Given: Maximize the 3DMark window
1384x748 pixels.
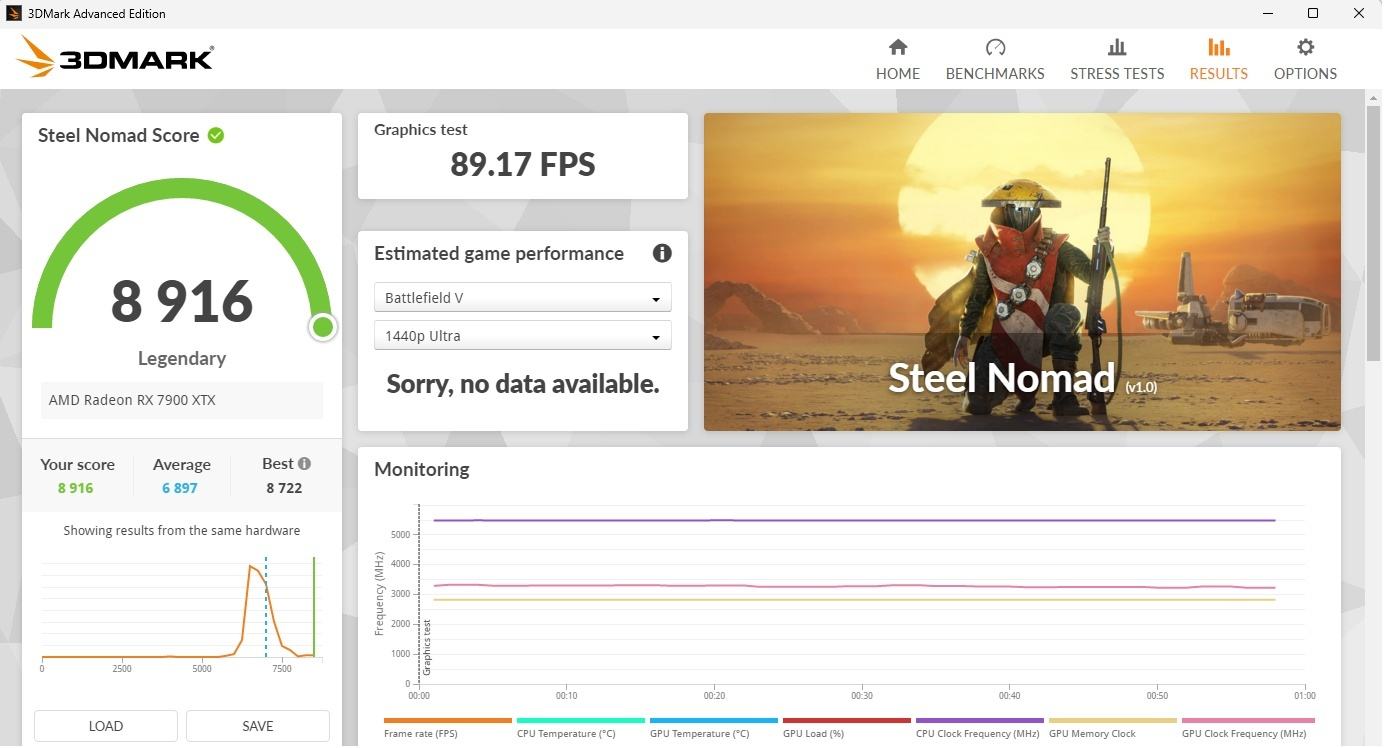Looking at the screenshot, I should pyautogui.click(x=1313, y=13).
